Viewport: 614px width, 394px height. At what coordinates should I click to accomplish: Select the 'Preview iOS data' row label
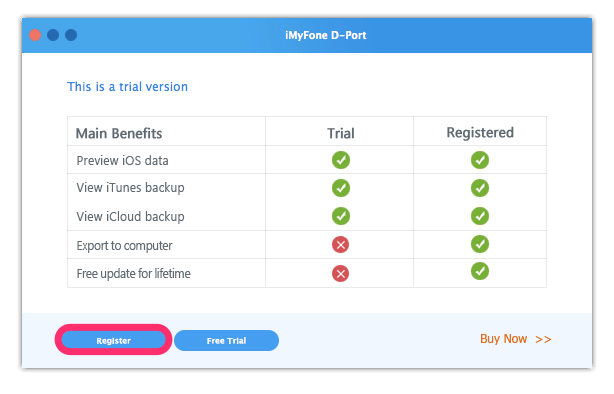click(x=122, y=161)
